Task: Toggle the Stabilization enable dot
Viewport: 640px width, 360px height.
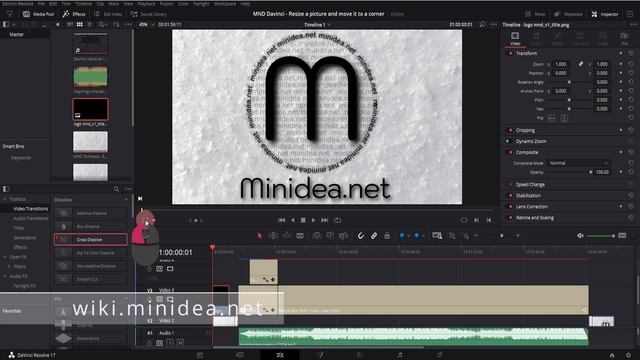Action: click(x=510, y=196)
